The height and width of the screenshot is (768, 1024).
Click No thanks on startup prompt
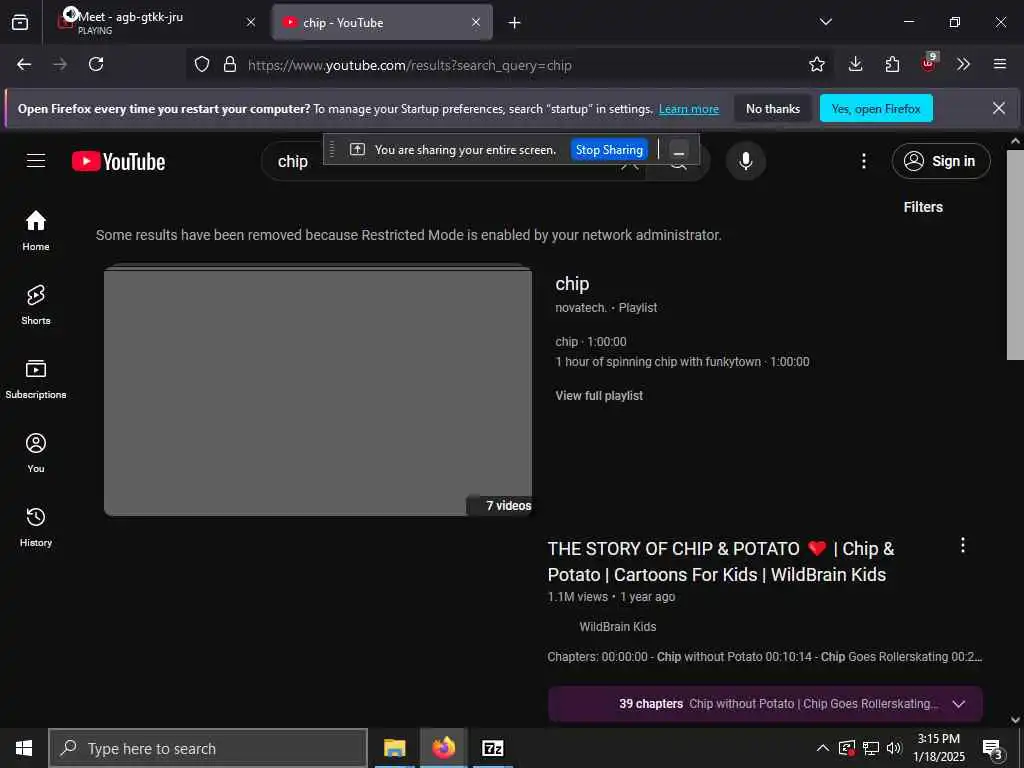click(773, 108)
